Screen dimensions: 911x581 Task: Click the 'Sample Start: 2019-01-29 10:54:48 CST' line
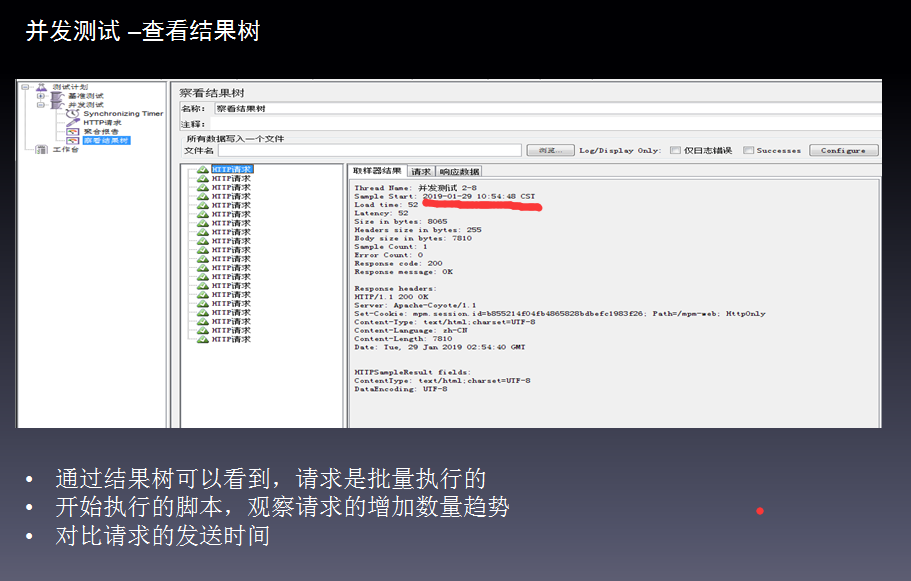click(444, 196)
